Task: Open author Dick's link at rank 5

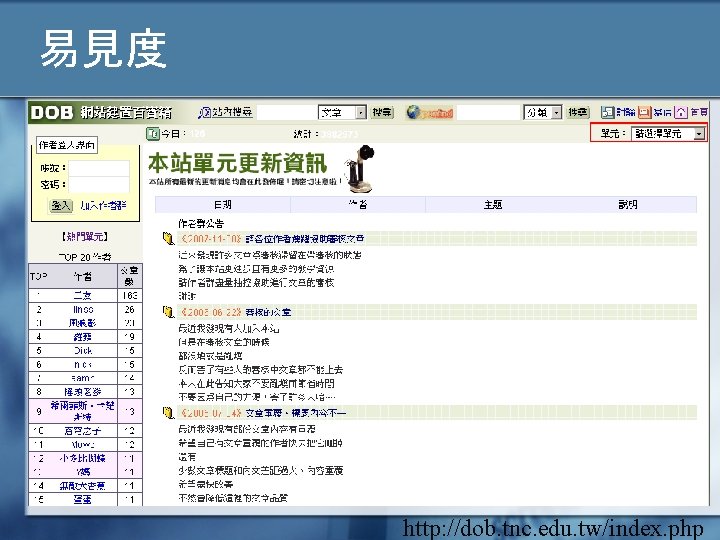Action: tap(83, 350)
